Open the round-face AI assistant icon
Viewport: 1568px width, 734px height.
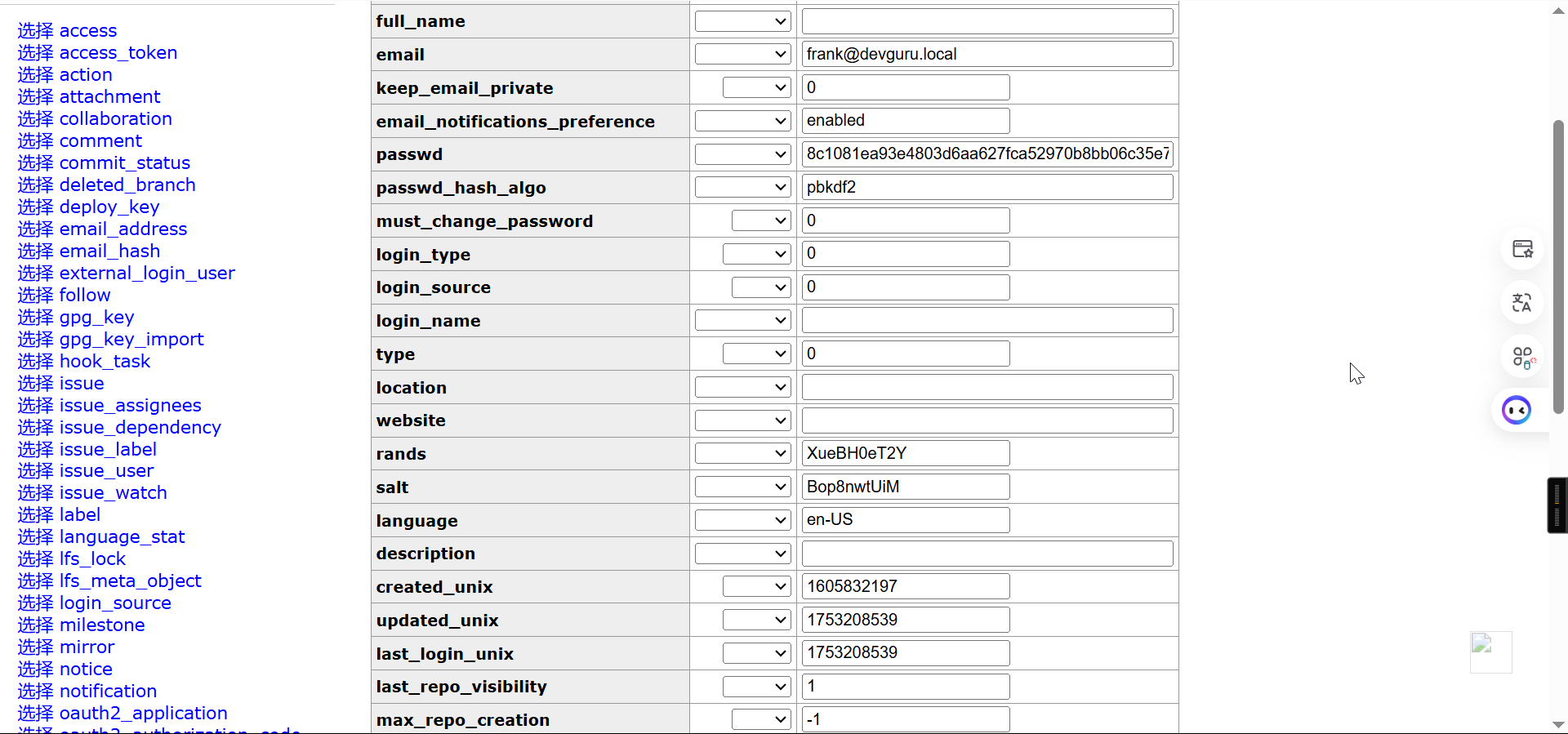point(1517,410)
